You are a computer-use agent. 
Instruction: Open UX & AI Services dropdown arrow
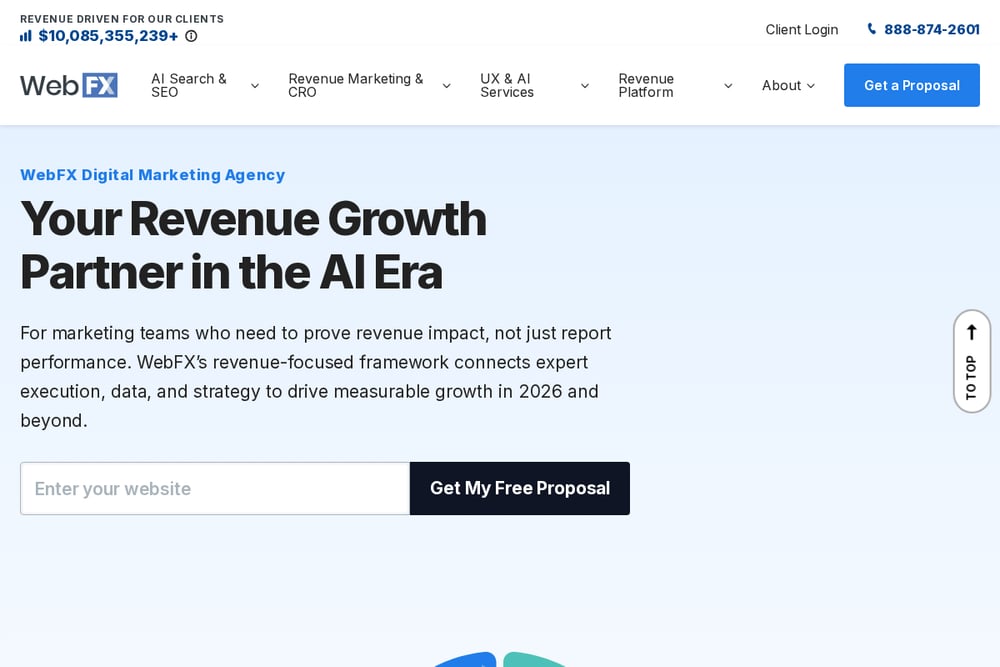click(x=585, y=85)
